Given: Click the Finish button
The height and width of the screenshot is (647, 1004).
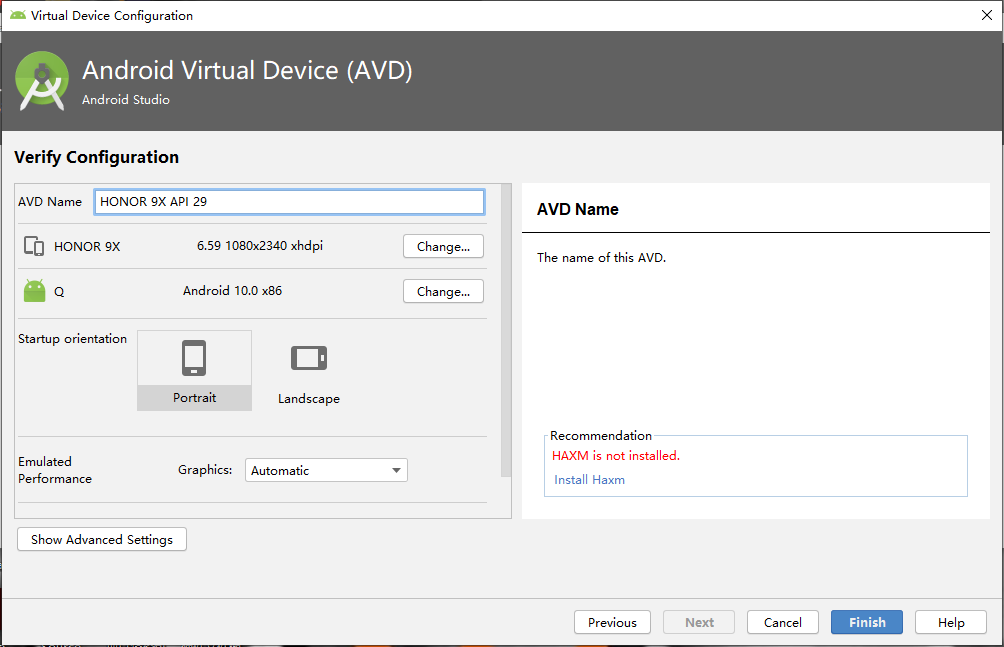Looking at the screenshot, I should [x=867, y=622].
